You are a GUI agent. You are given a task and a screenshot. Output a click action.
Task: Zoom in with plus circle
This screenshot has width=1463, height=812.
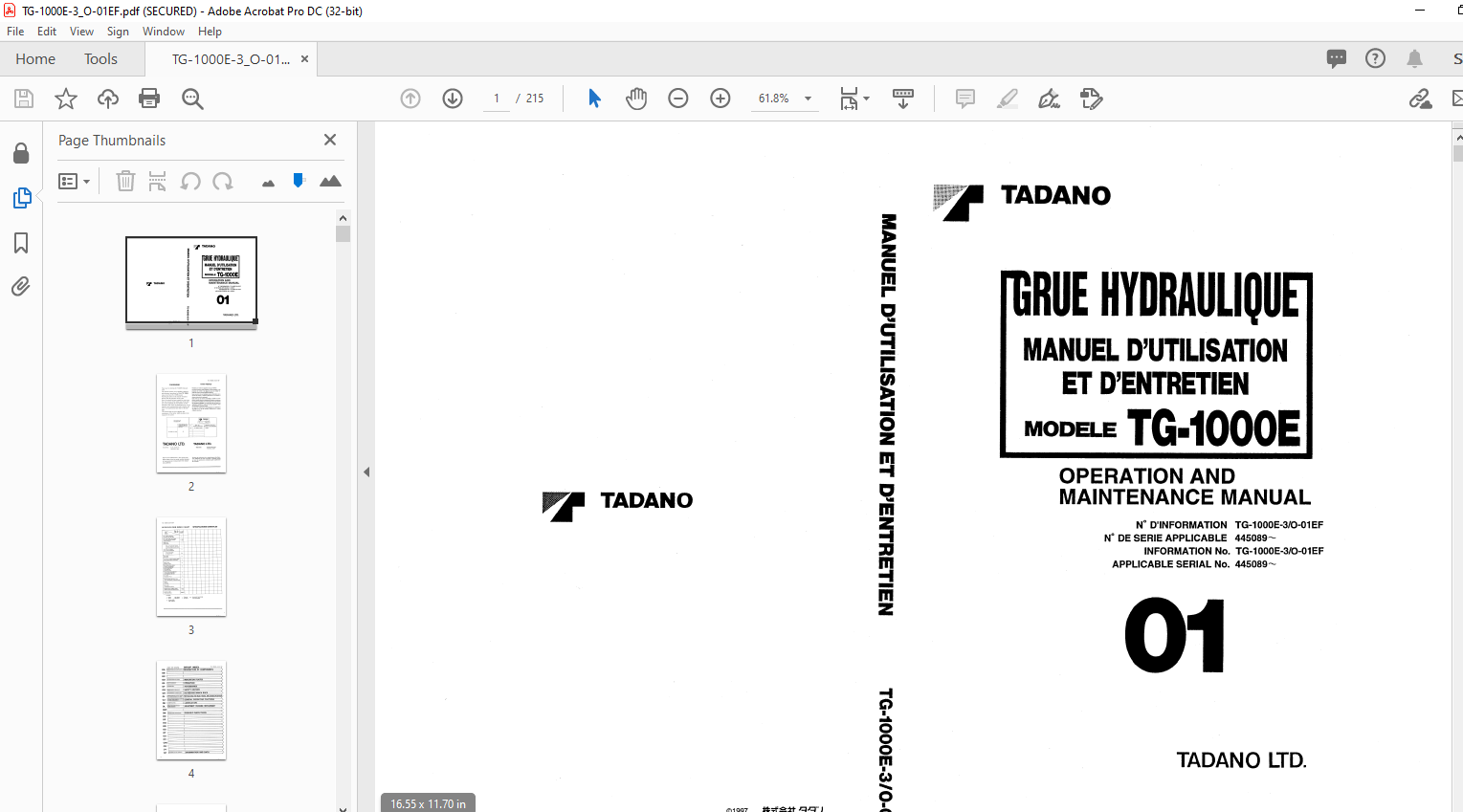point(720,99)
